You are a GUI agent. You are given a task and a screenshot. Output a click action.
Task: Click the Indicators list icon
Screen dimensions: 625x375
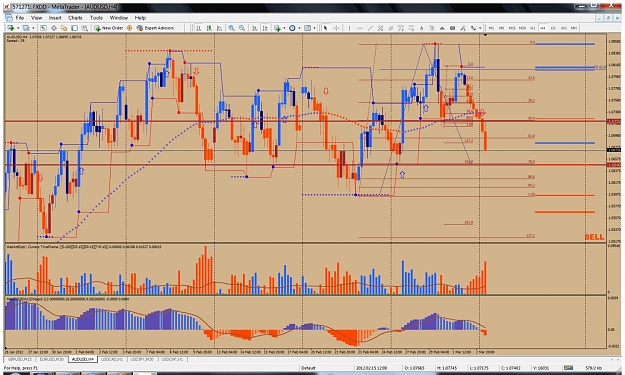277,28
